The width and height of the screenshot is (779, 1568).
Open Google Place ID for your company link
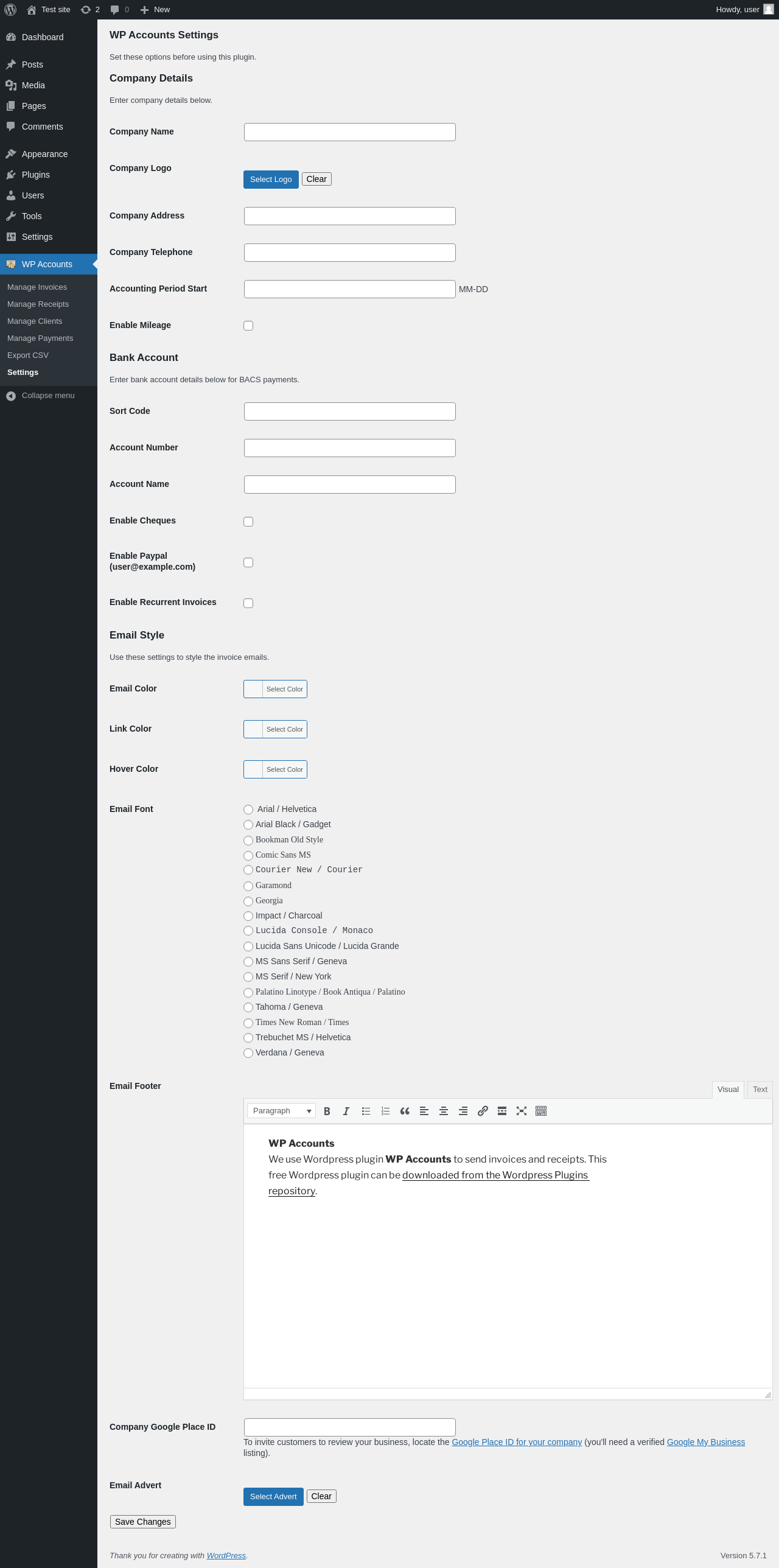pyautogui.click(x=517, y=1442)
